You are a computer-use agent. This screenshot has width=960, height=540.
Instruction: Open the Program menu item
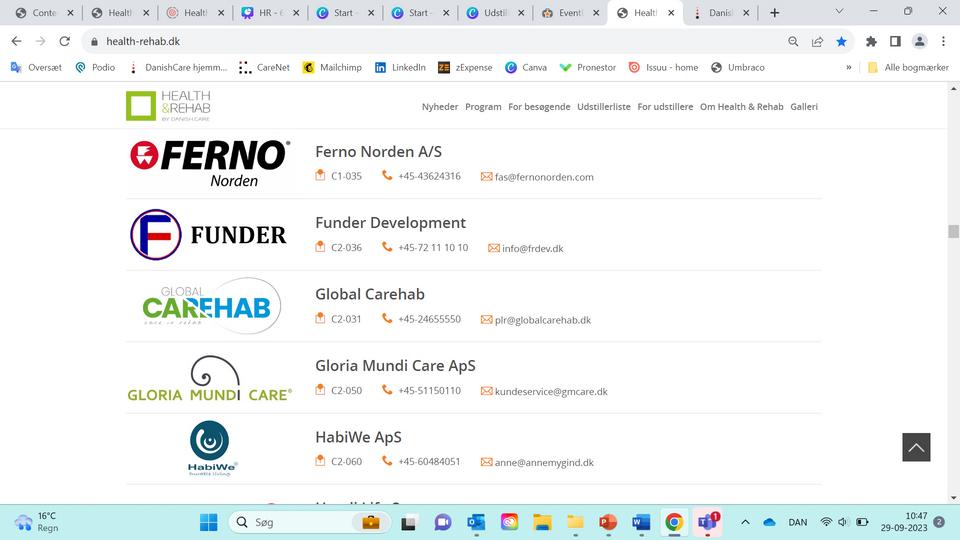pos(483,107)
